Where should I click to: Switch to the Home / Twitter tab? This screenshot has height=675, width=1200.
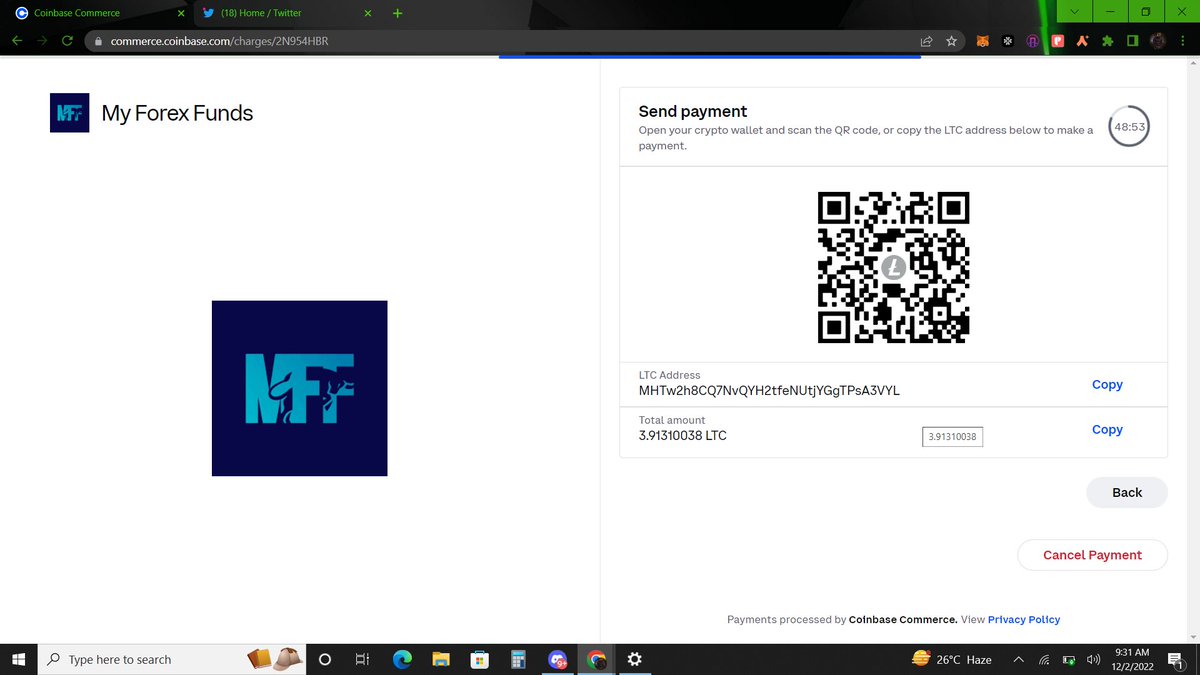[286, 13]
